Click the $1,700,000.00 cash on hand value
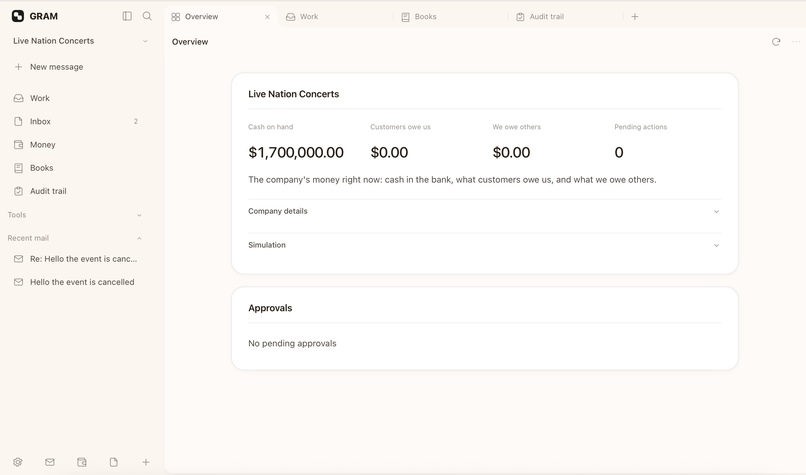The image size is (806, 475). point(296,152)
